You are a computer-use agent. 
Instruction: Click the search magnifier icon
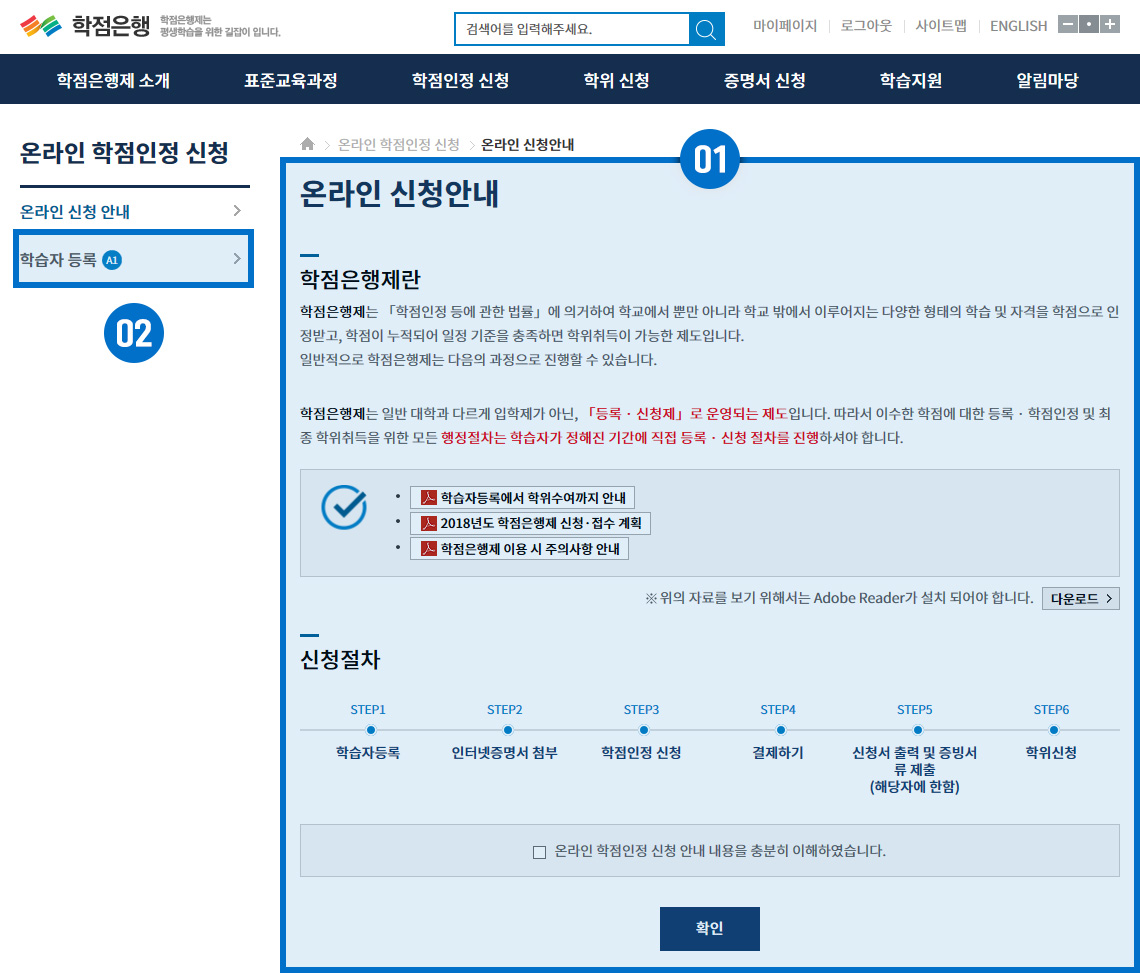coord(706,29)
